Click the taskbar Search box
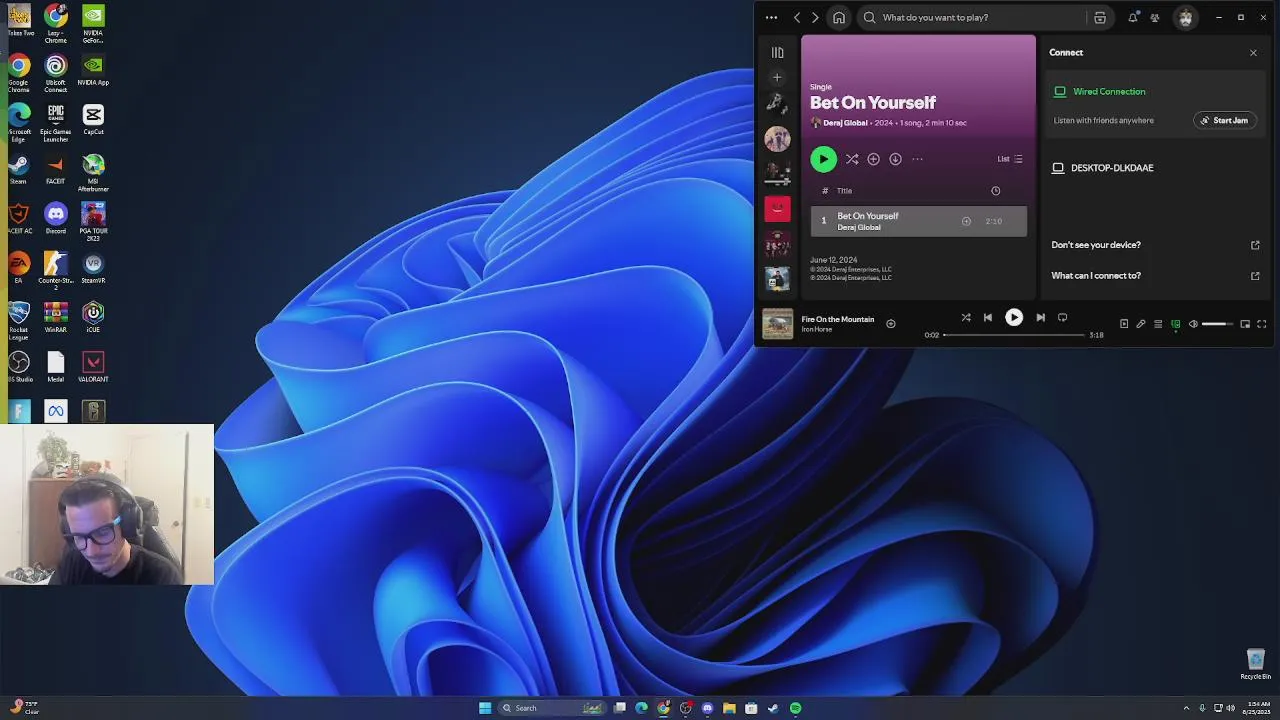 click(x=552, y=708)
